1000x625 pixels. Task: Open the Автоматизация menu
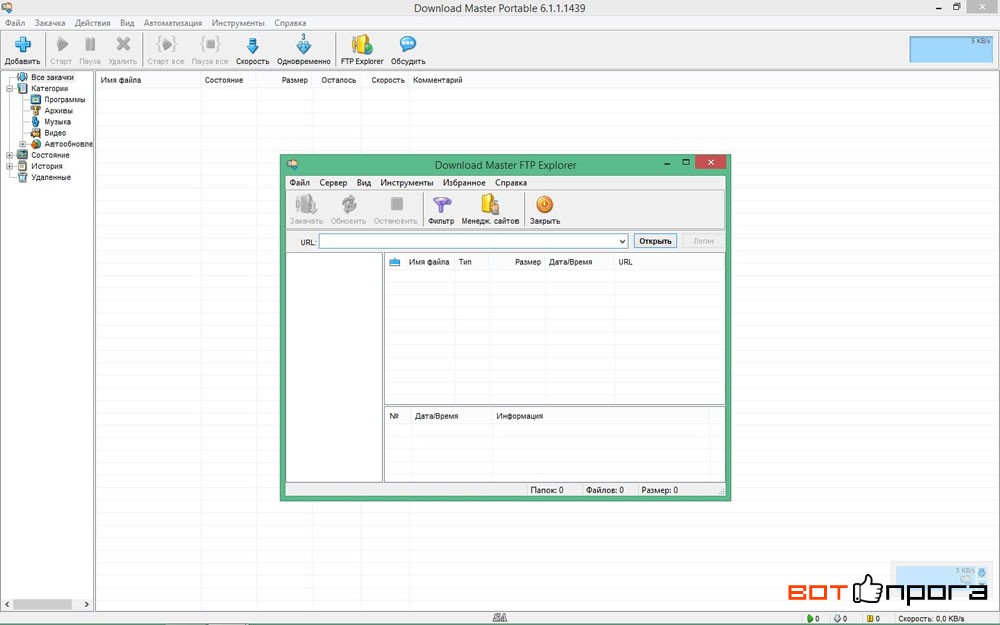[x=173, y=23]
